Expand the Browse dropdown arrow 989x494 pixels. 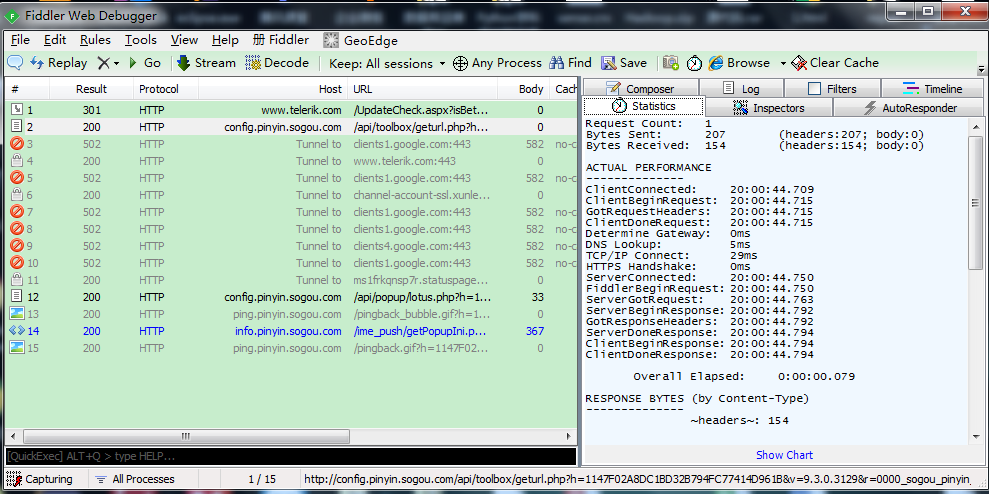(x=783, y=64)
